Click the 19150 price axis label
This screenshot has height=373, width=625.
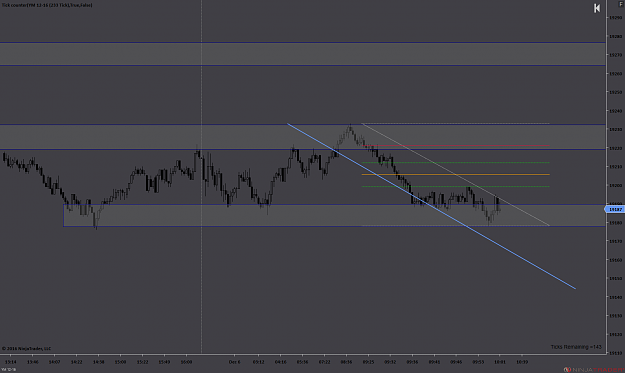615,278
